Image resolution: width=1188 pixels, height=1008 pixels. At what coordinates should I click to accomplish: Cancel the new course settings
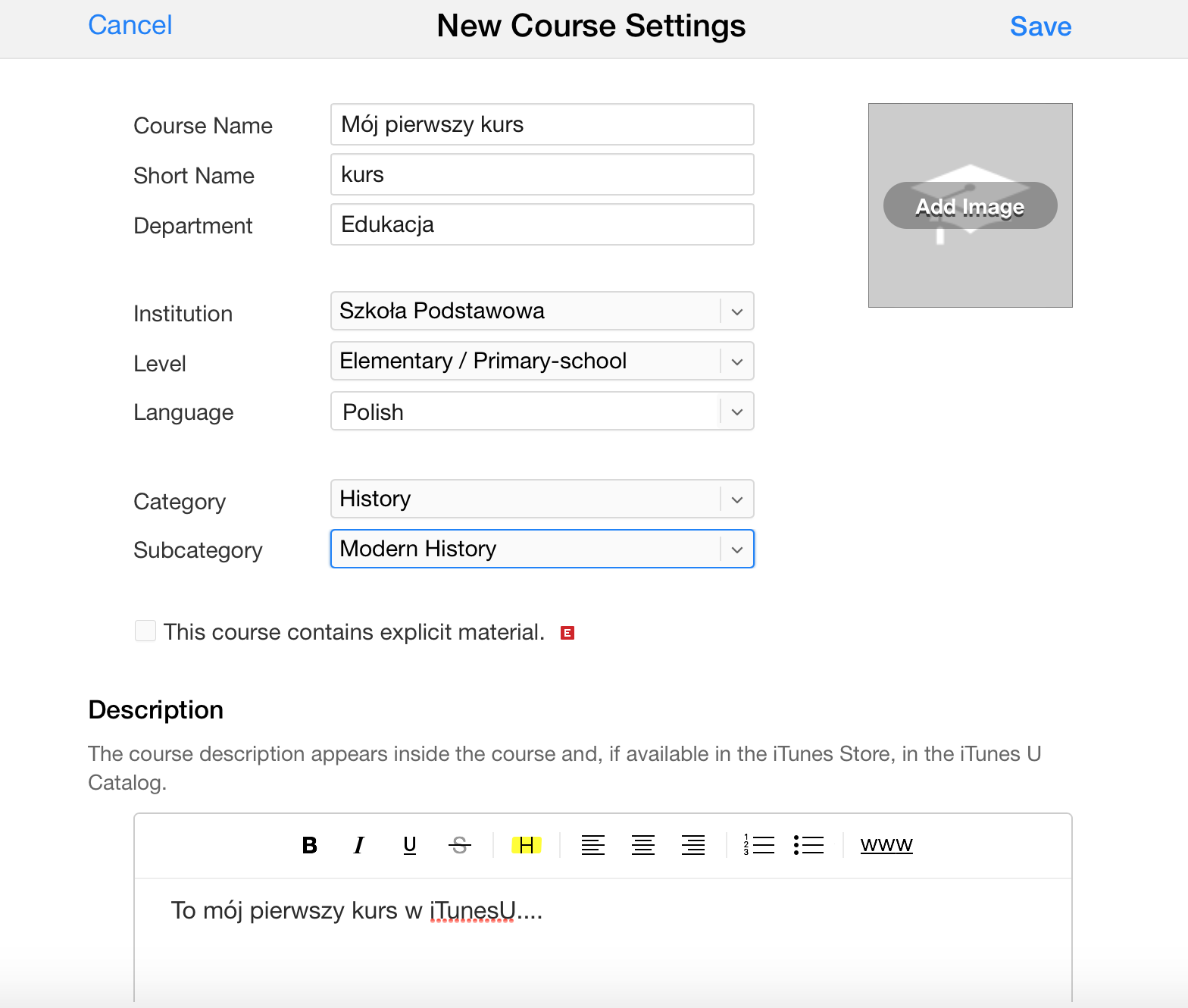point(130,25)
